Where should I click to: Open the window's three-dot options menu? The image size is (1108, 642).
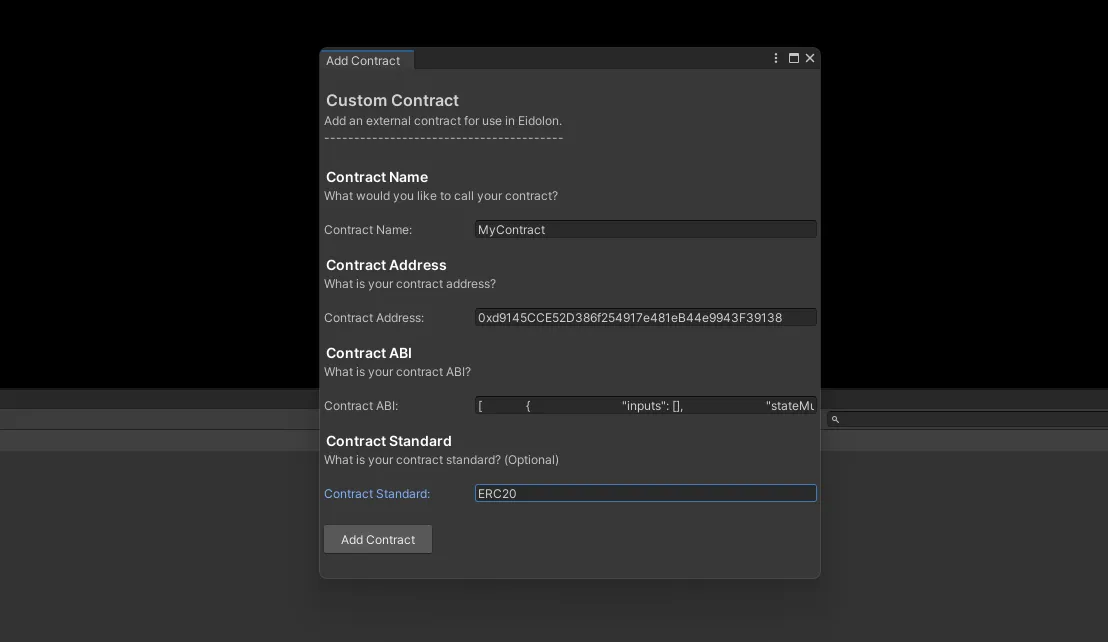pyautogui.click(x=776, y=59)
